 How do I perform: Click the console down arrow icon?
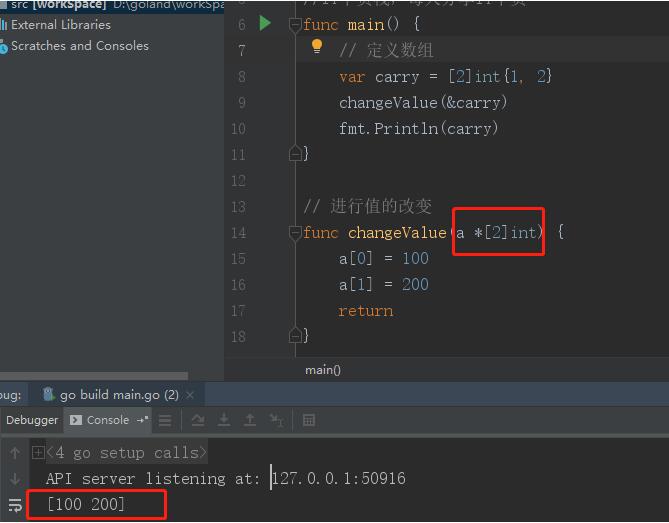(x=15, y=480)
